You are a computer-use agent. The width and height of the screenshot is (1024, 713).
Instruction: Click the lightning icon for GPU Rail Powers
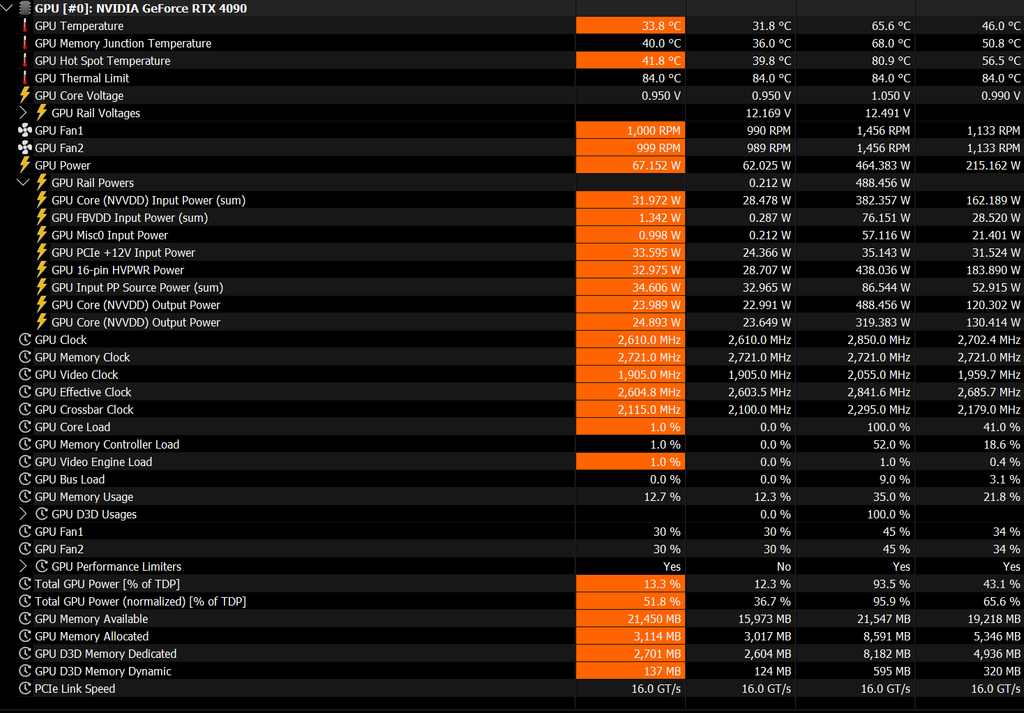click(42, 183)
